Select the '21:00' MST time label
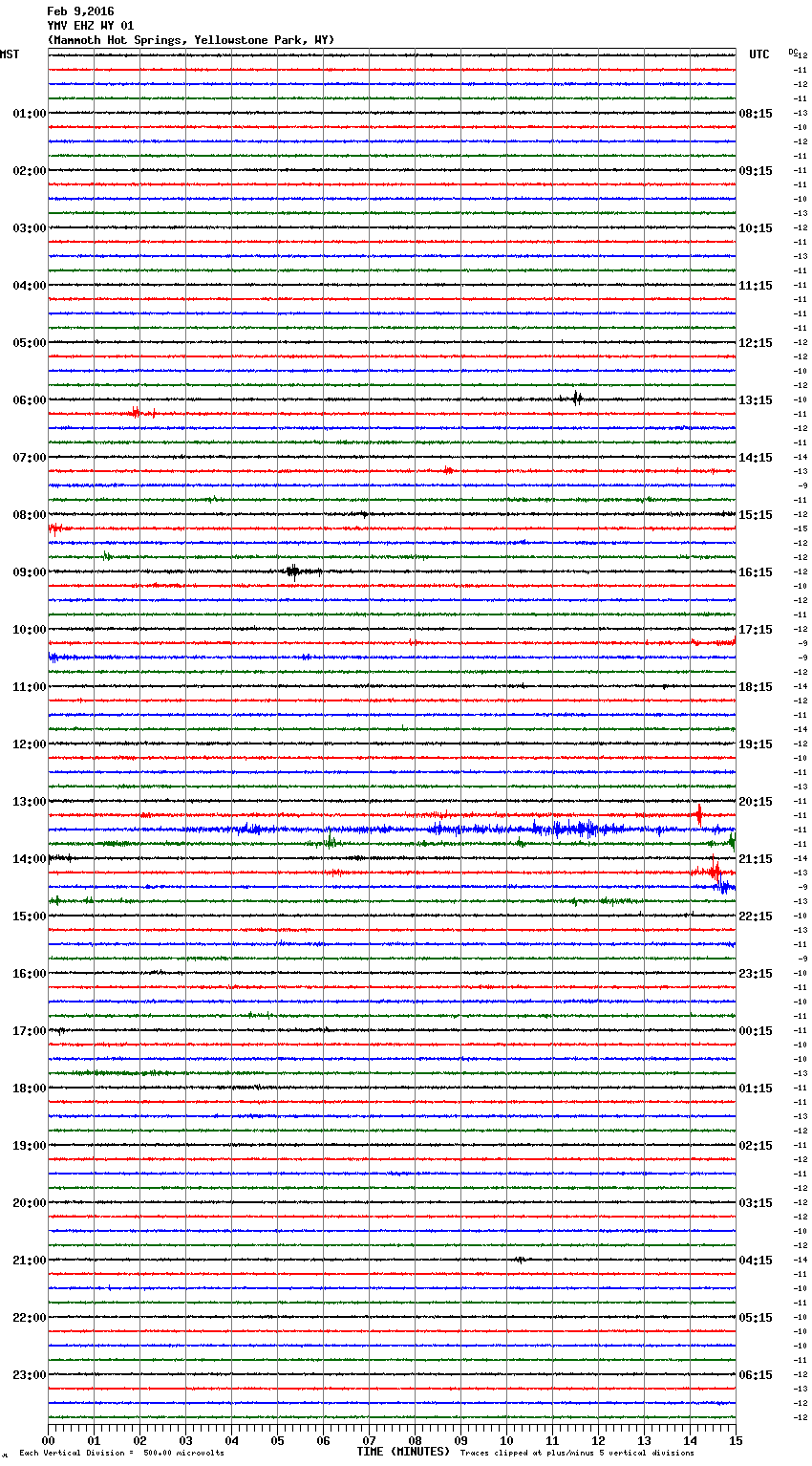The image size is (812, 1466). coord(30,1261)
